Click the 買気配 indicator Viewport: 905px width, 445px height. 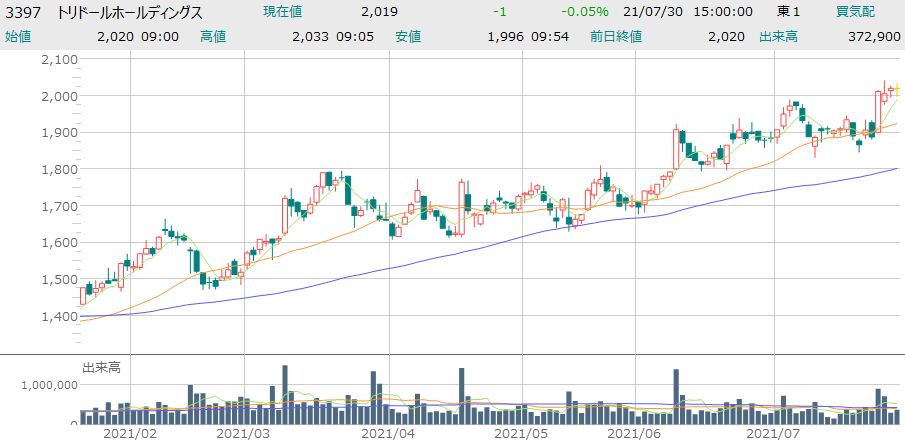coord(856,12)
